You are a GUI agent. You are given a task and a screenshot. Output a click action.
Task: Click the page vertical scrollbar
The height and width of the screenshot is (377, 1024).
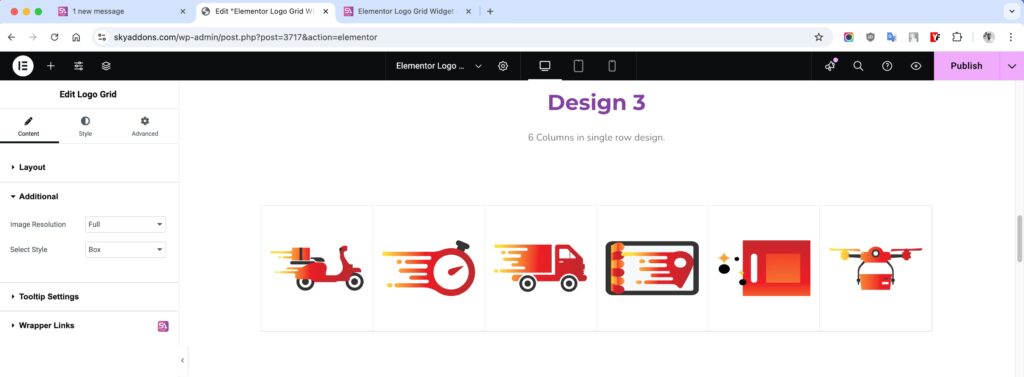coord(1019,238)
